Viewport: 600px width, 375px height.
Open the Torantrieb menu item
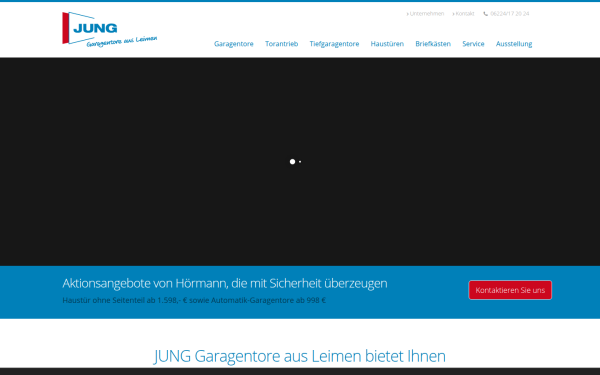point(281,44)
